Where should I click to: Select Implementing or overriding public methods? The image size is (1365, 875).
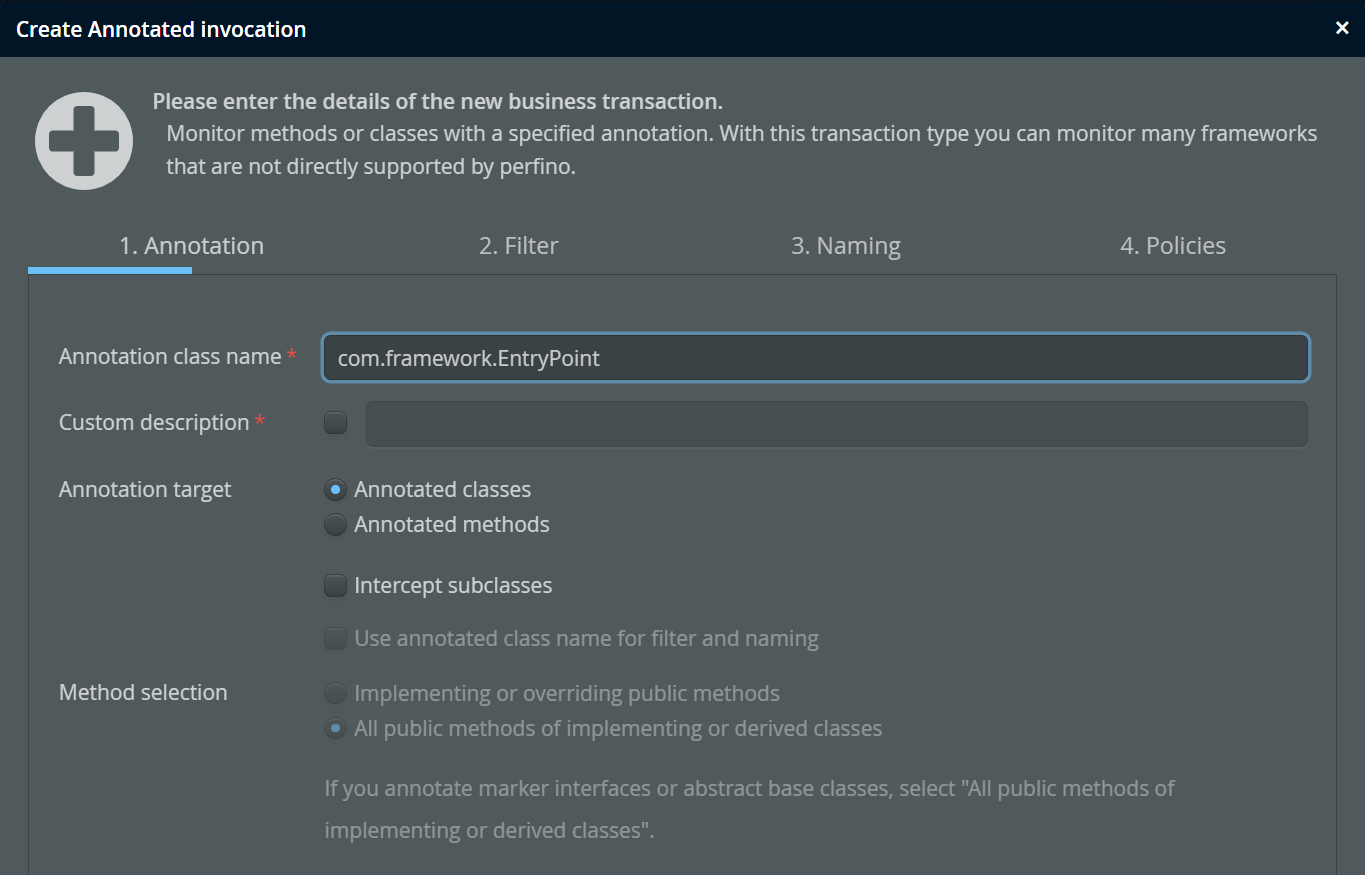click(x=336, y=694)
